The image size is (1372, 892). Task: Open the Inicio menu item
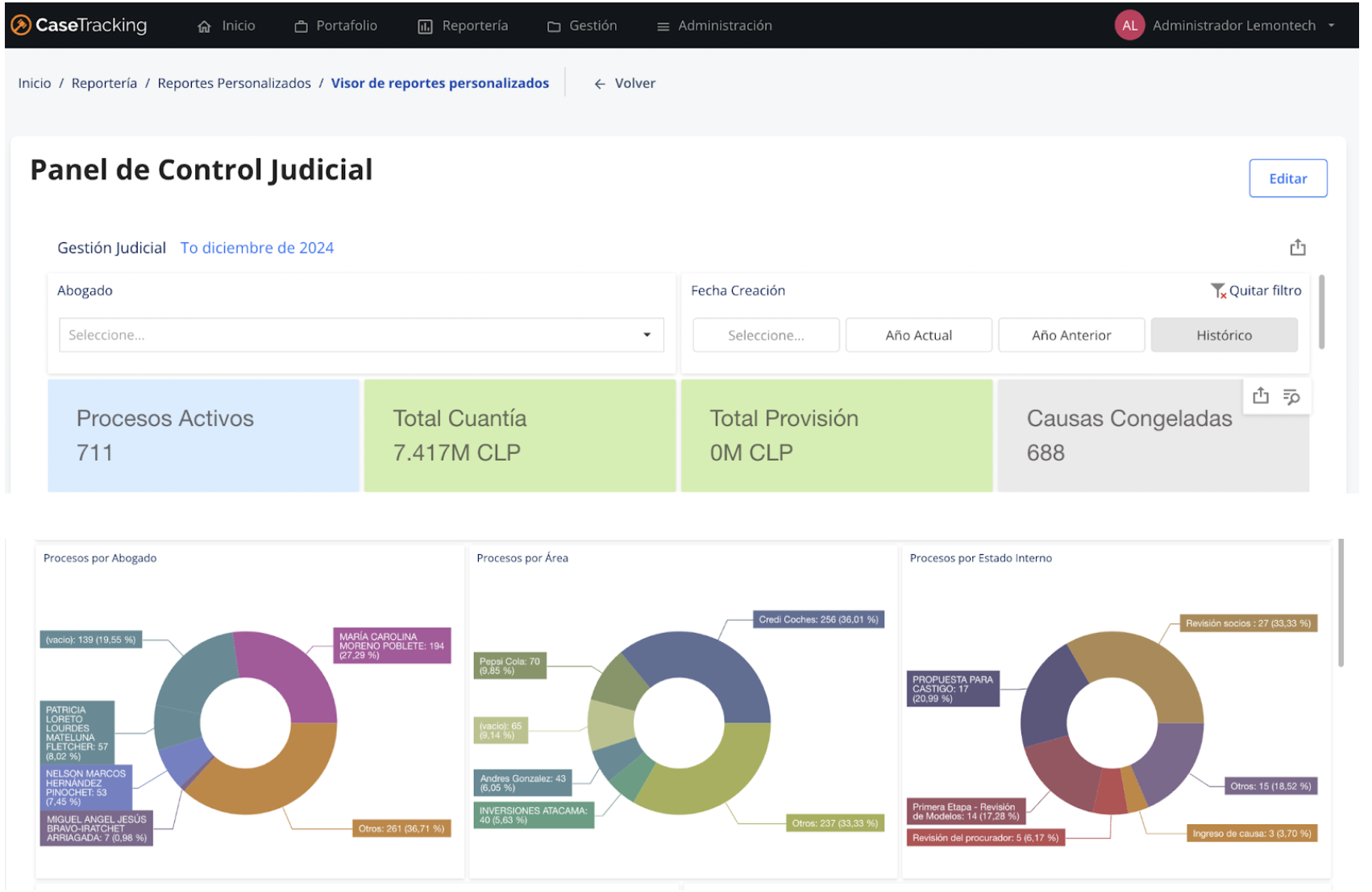[x=227, y=26]
